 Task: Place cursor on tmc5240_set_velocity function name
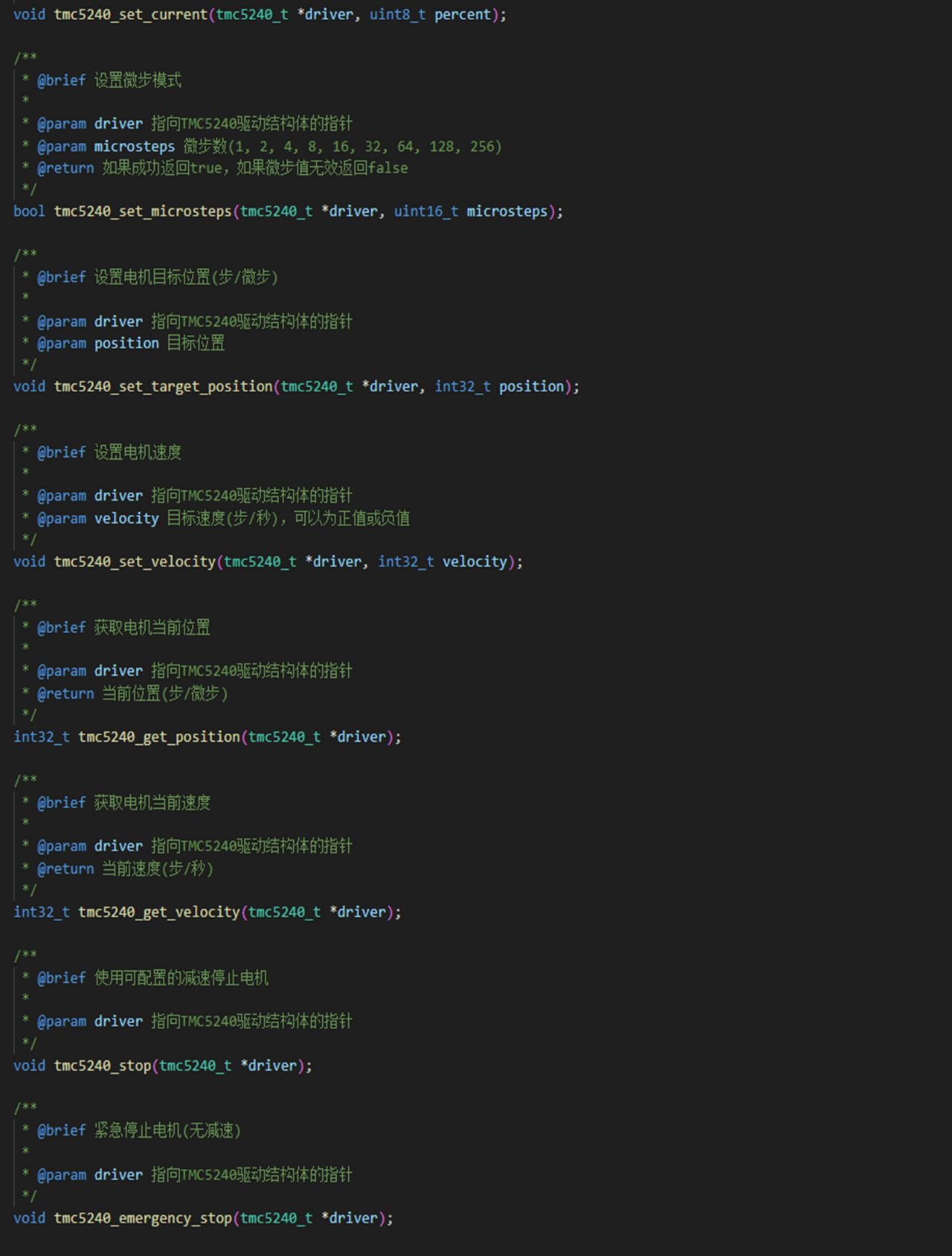135,562
